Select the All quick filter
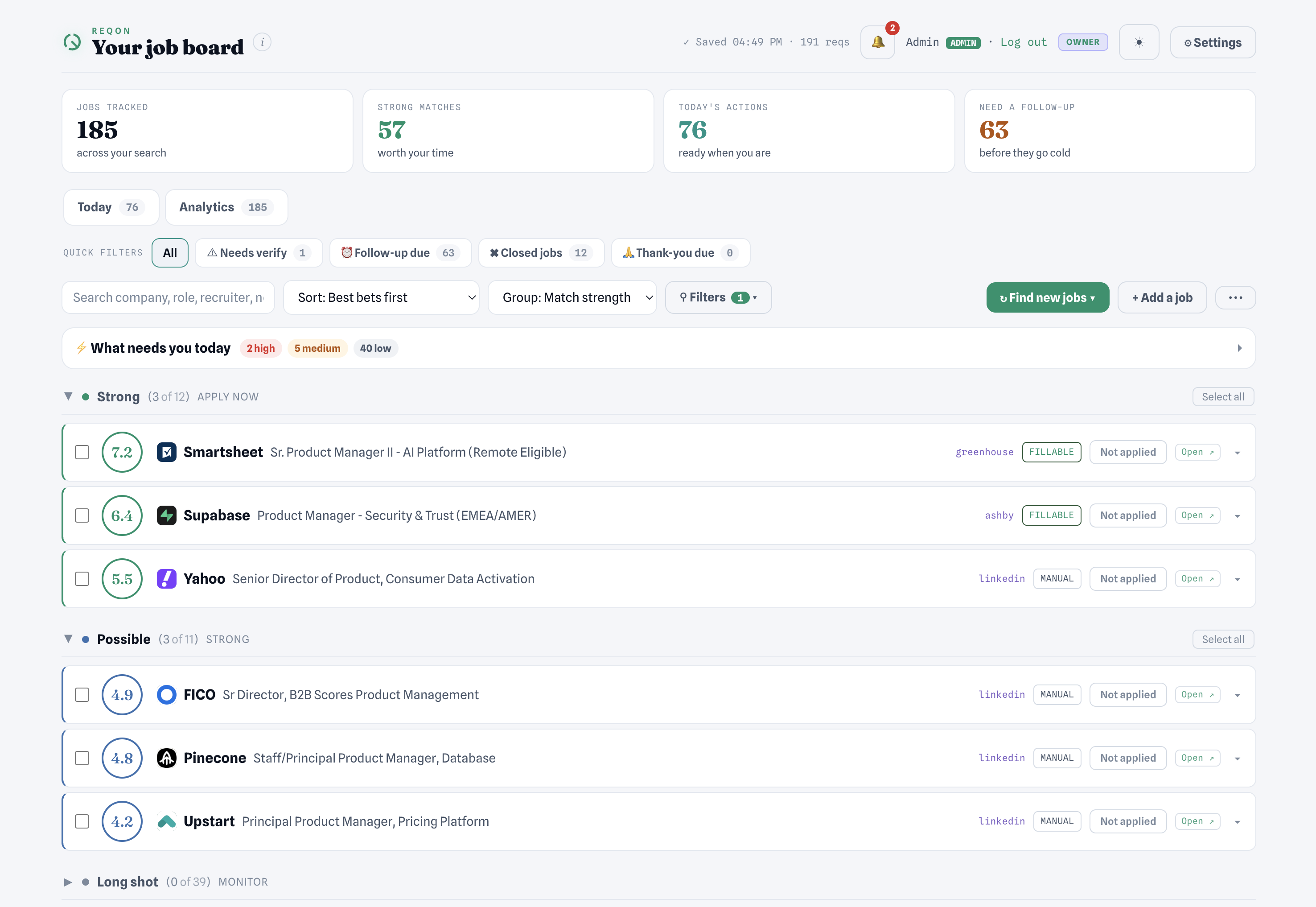Screen dimensions: 1316x907 pyautogui.click(x=170, y=253)
